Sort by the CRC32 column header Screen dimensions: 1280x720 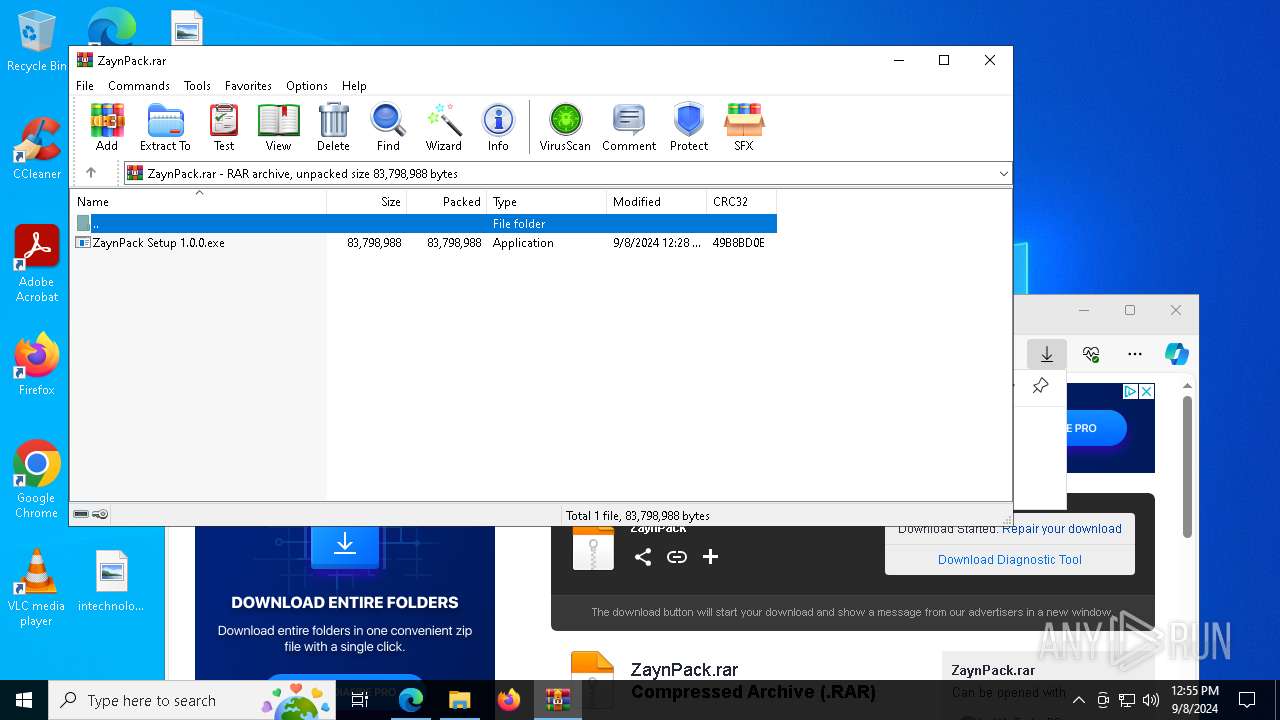(742, 201)
